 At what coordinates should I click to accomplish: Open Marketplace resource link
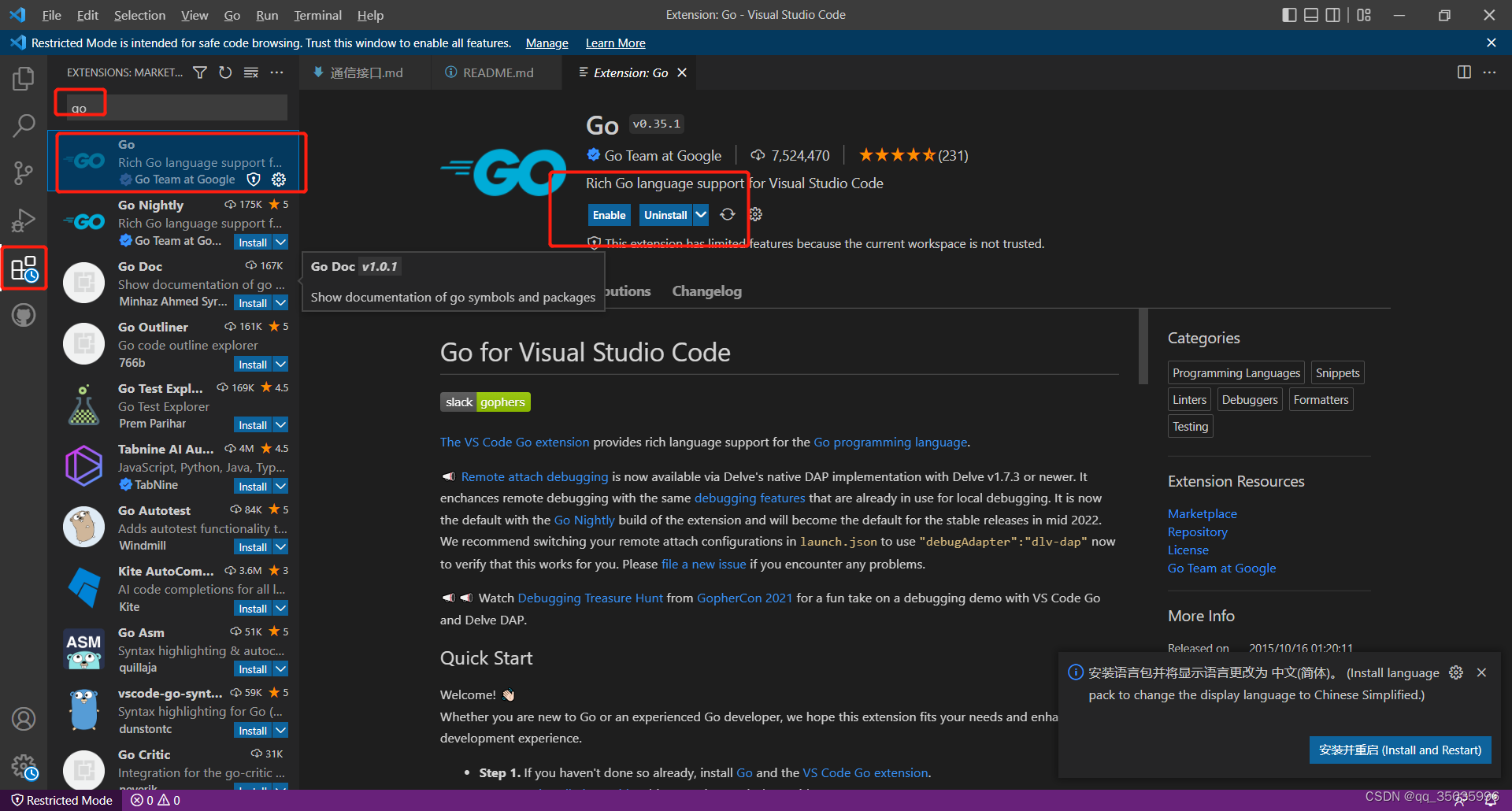(1202, 513)
